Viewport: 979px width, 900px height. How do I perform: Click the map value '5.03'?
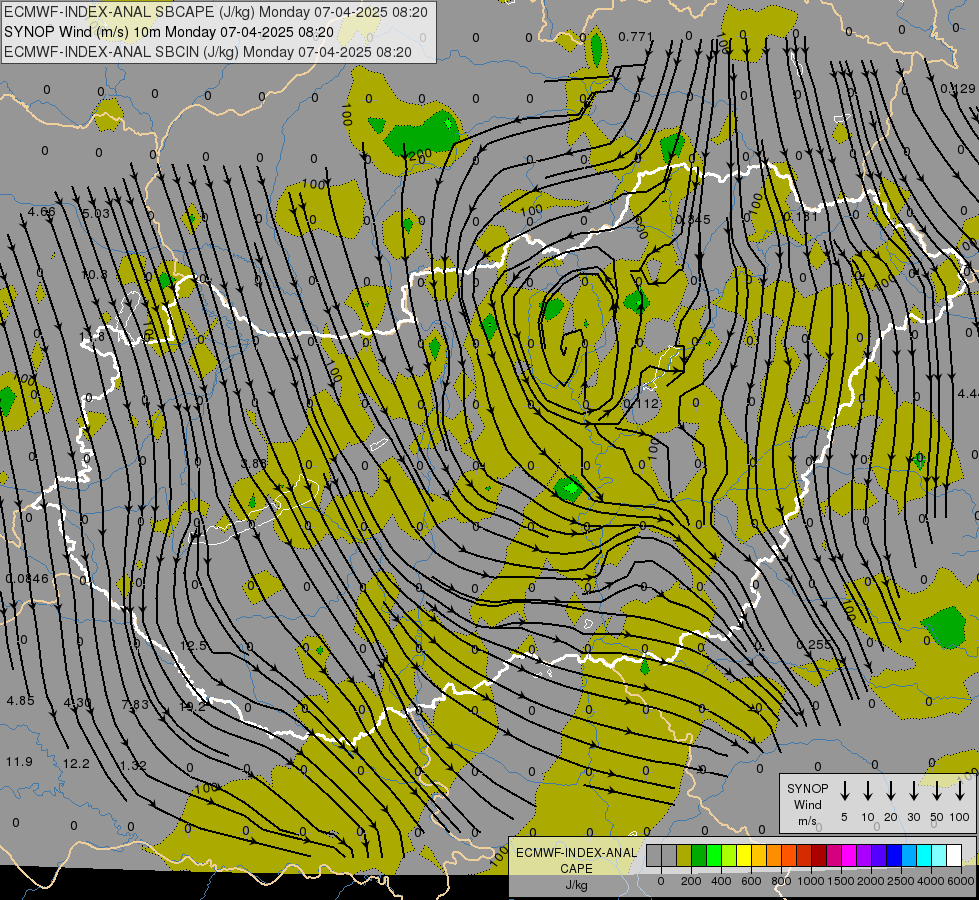97,214
